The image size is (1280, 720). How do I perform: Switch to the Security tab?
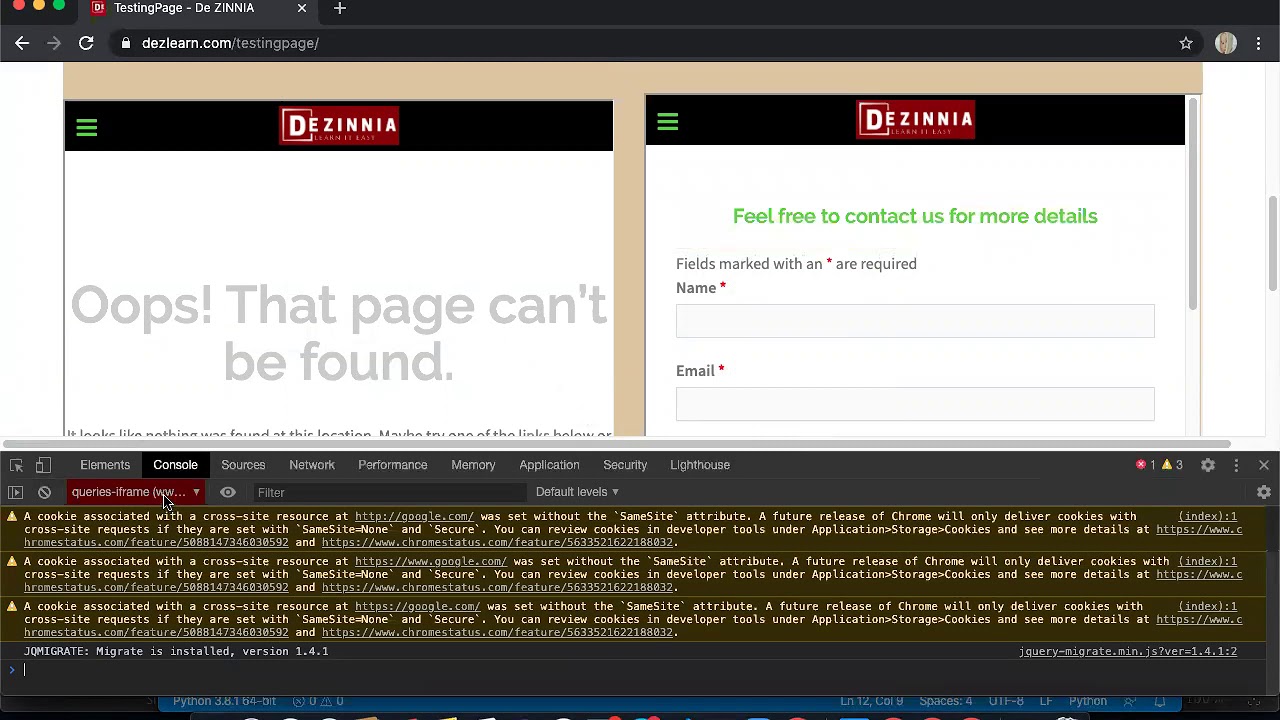pos(625,465)
